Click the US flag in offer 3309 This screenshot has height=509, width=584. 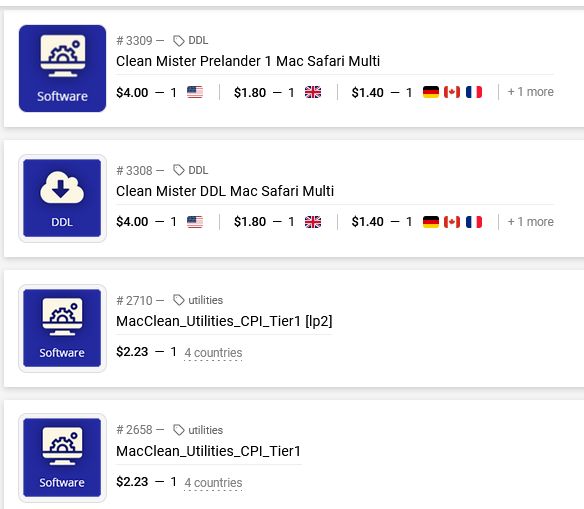(x=195, y=92)
